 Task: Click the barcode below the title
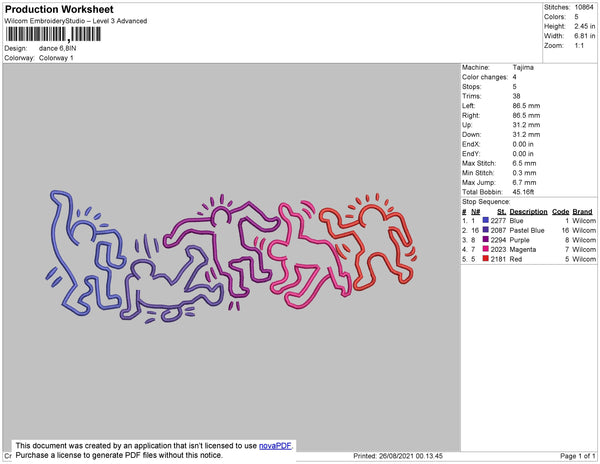53,34
